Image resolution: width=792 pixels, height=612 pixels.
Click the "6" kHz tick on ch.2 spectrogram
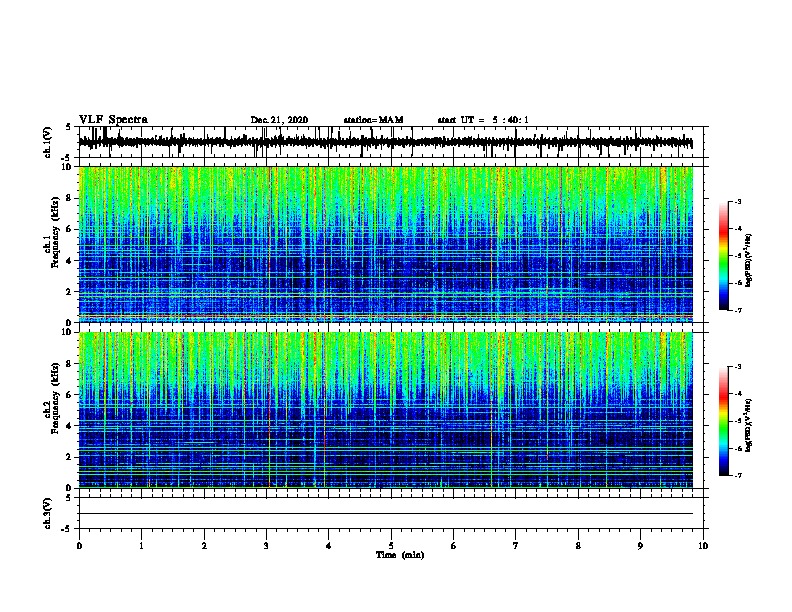tap(69, 395)
